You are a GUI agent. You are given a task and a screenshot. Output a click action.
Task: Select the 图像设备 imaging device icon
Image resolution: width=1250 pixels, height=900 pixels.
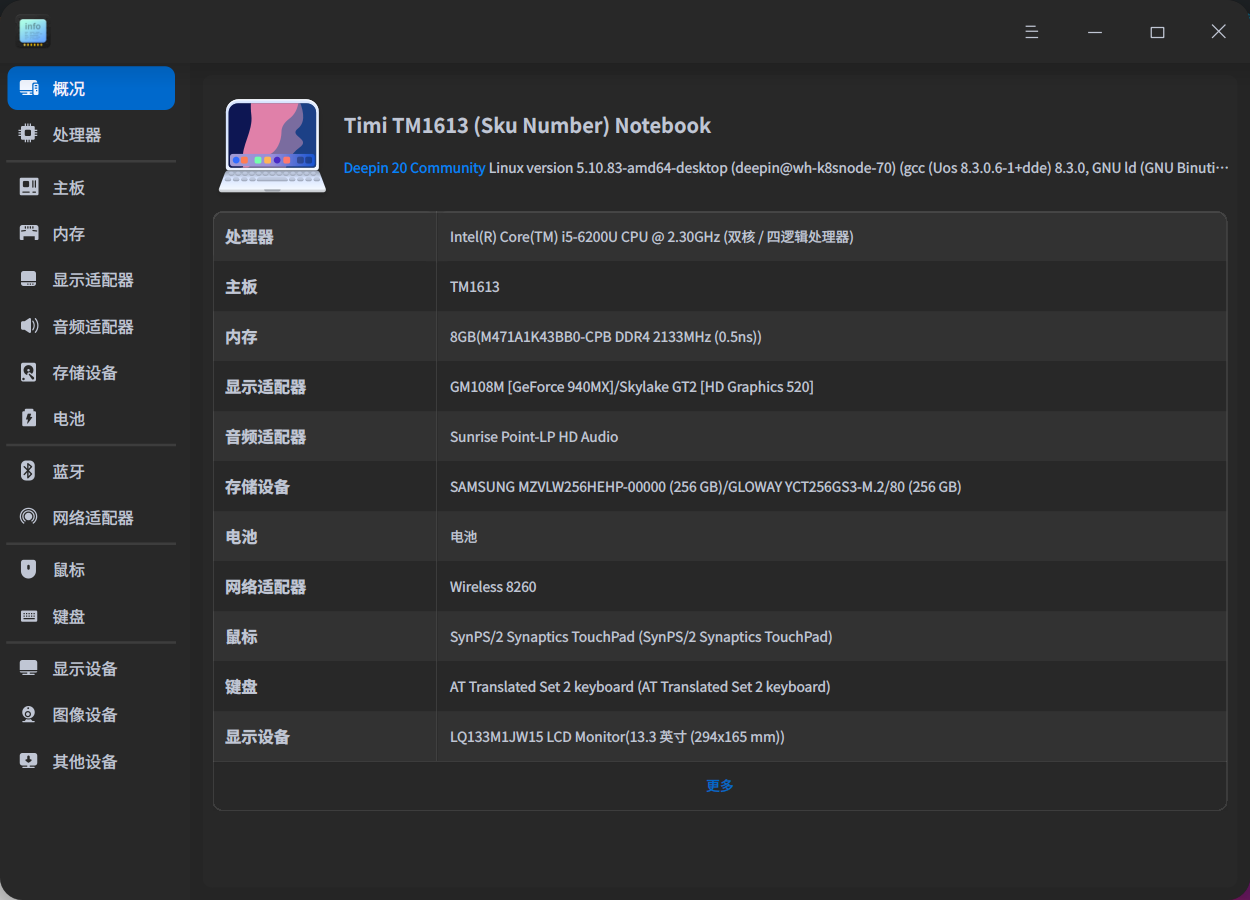point(27,714)
